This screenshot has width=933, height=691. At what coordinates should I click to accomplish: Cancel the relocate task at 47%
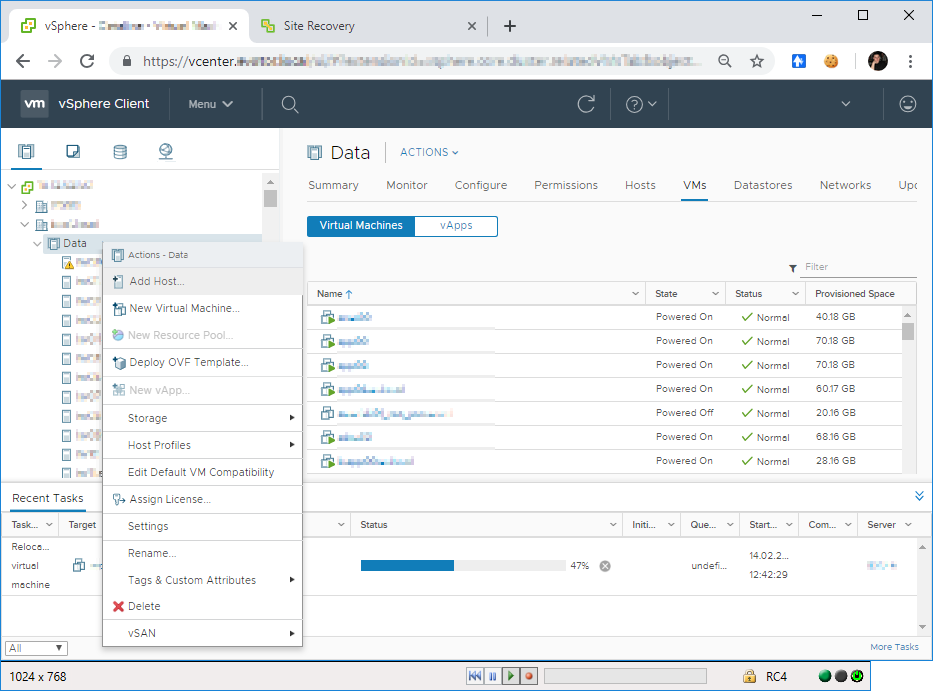[x=605, y=566]
